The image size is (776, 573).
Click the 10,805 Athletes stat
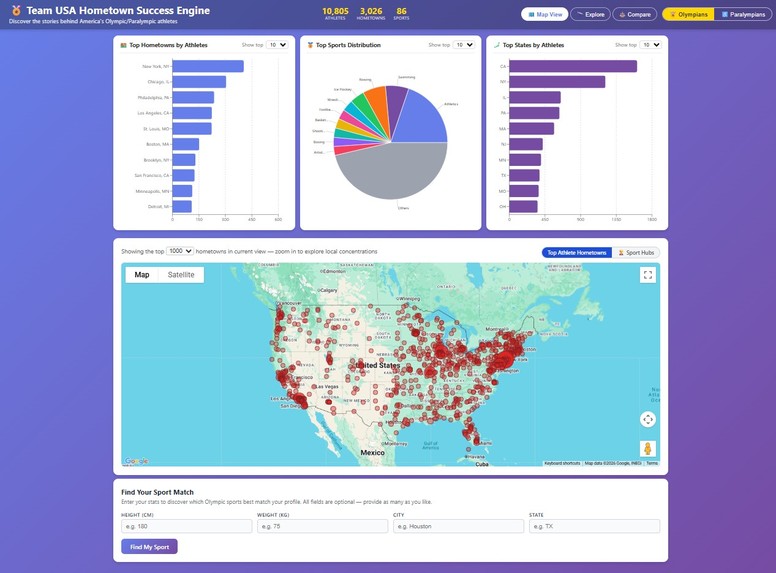(335, 13)
